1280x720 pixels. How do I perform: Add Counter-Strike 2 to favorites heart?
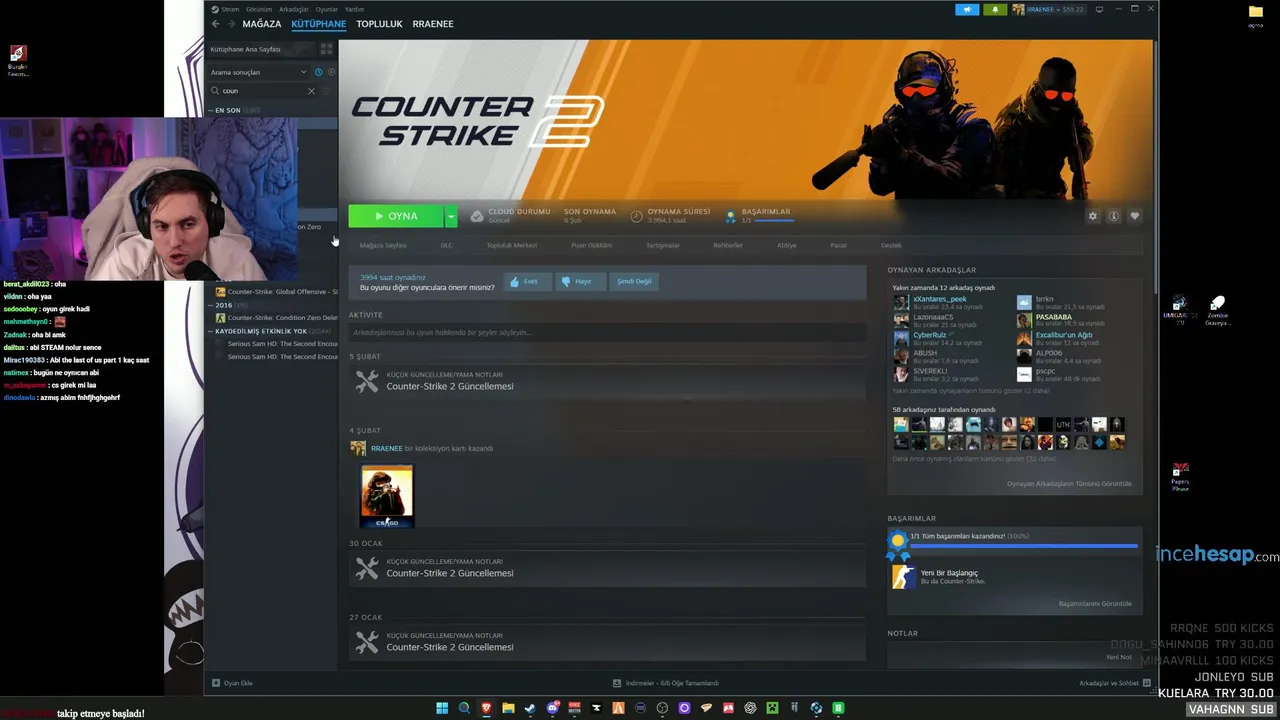(x=1134, y=216)
